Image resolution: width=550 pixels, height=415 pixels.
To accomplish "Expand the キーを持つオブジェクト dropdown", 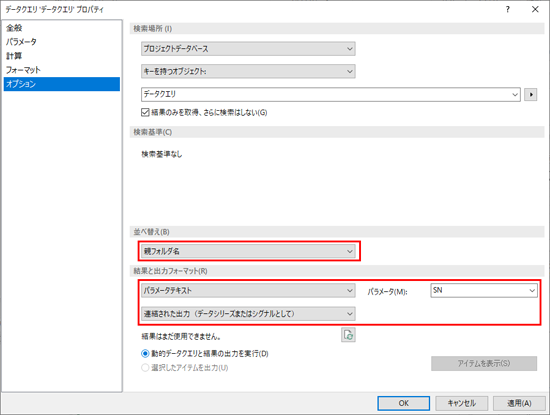I will pyautogui.click(x=248, y=71).
